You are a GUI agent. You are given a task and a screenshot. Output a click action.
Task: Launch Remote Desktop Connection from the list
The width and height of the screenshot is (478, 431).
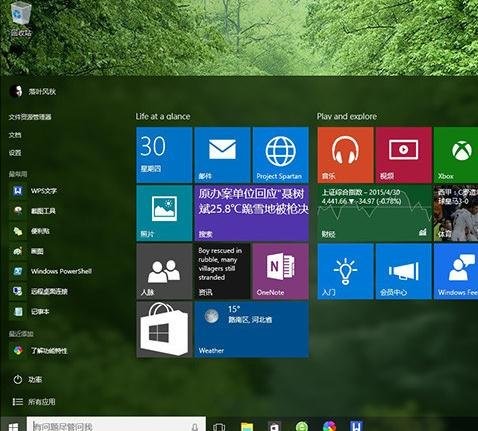(x=39, y=291)
